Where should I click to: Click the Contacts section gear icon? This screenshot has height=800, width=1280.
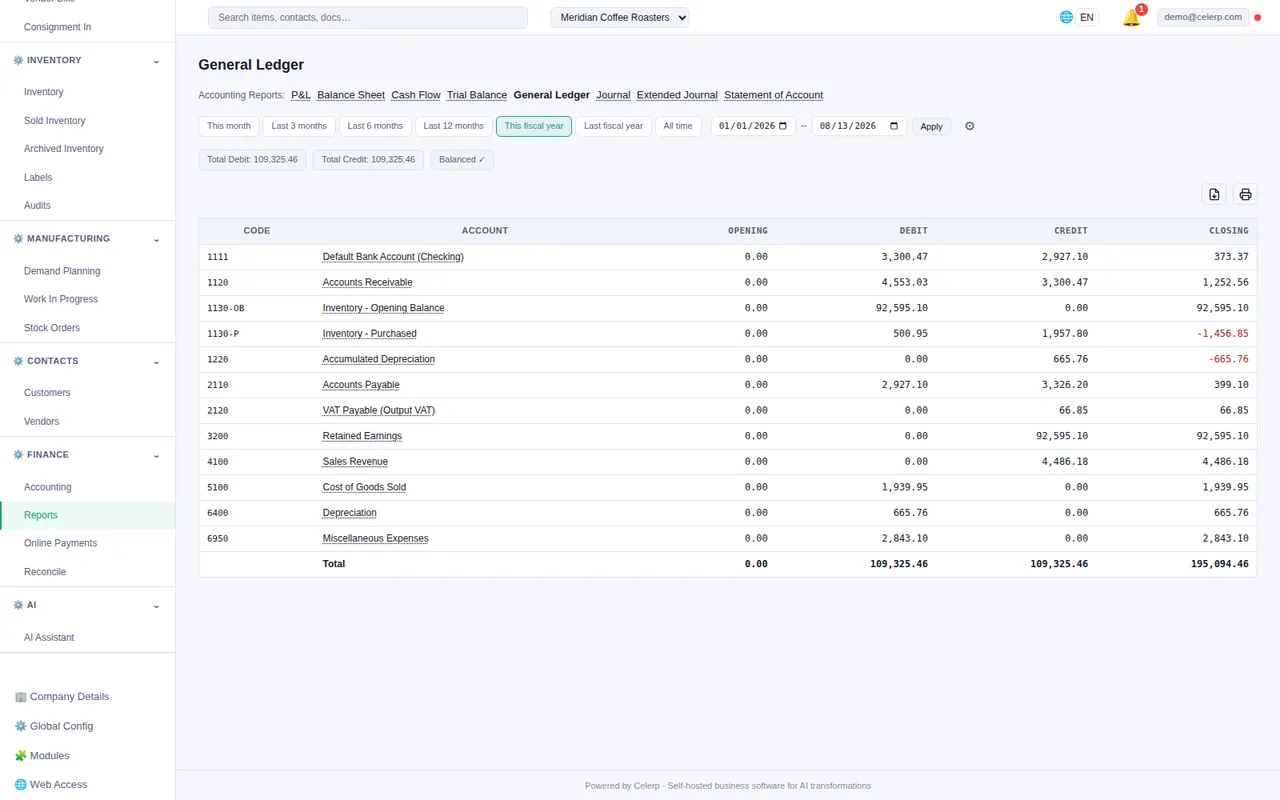pyautogui.click(x=18, y=361)
